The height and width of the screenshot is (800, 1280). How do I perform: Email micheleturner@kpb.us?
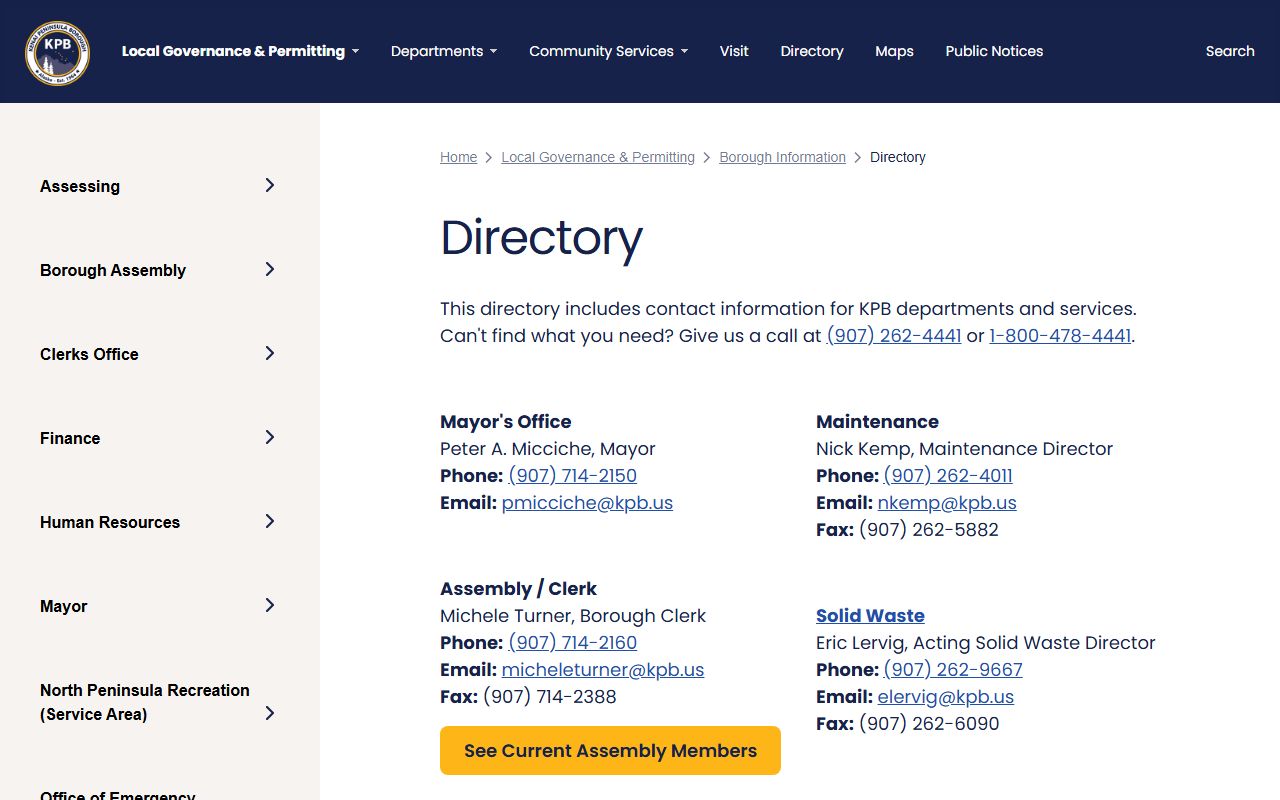(603, 670)
